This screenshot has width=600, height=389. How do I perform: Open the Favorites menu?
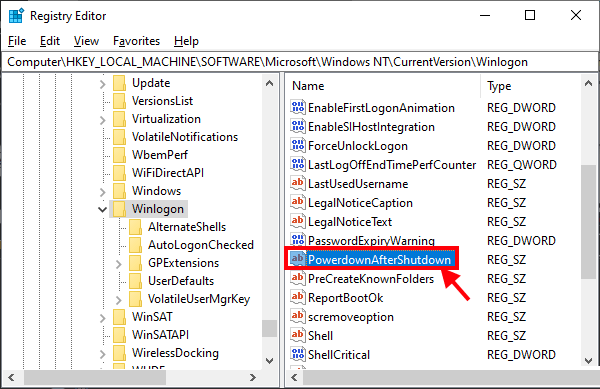pyautogui.click(x=136, y=41)
